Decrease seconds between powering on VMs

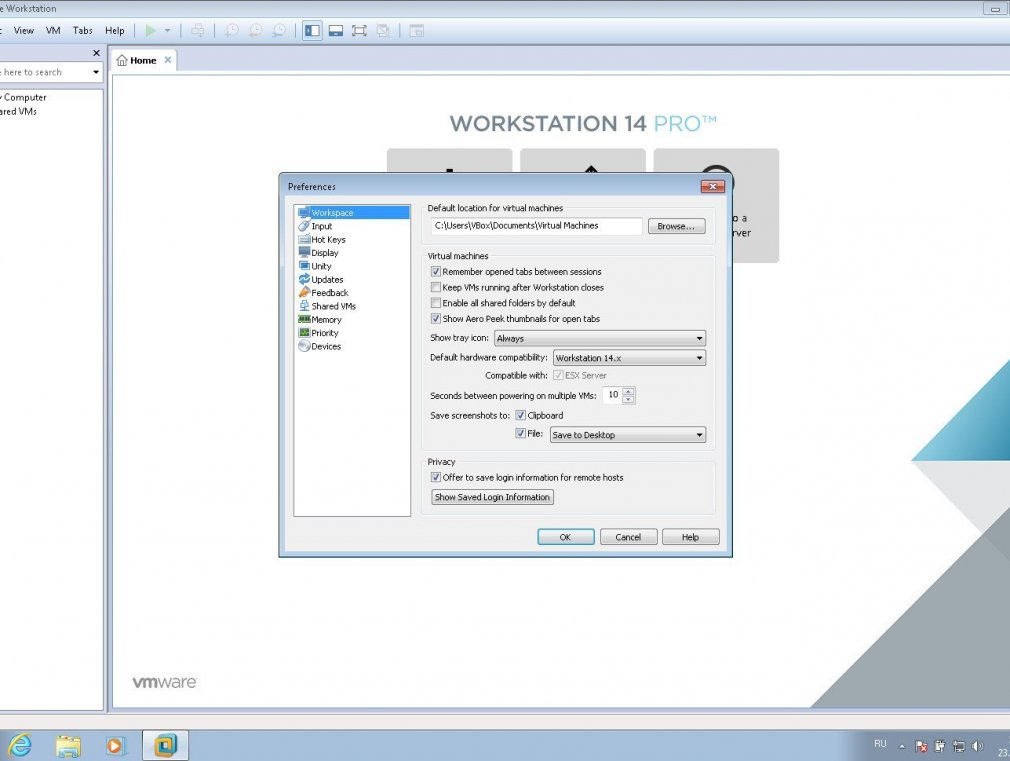(629, 400)
